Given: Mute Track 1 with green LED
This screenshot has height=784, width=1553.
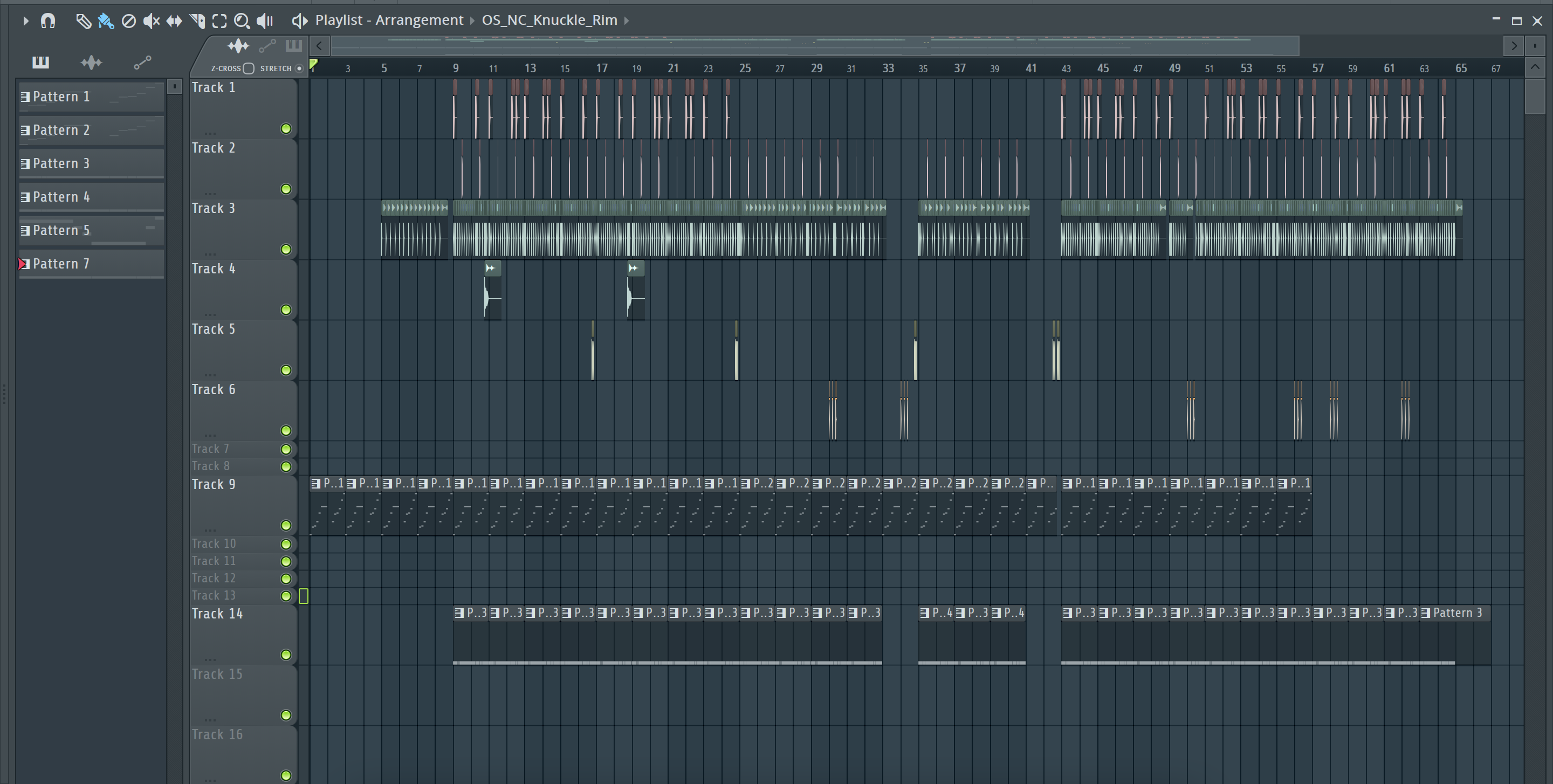Looking at the screenshot, I should point(286,129).
